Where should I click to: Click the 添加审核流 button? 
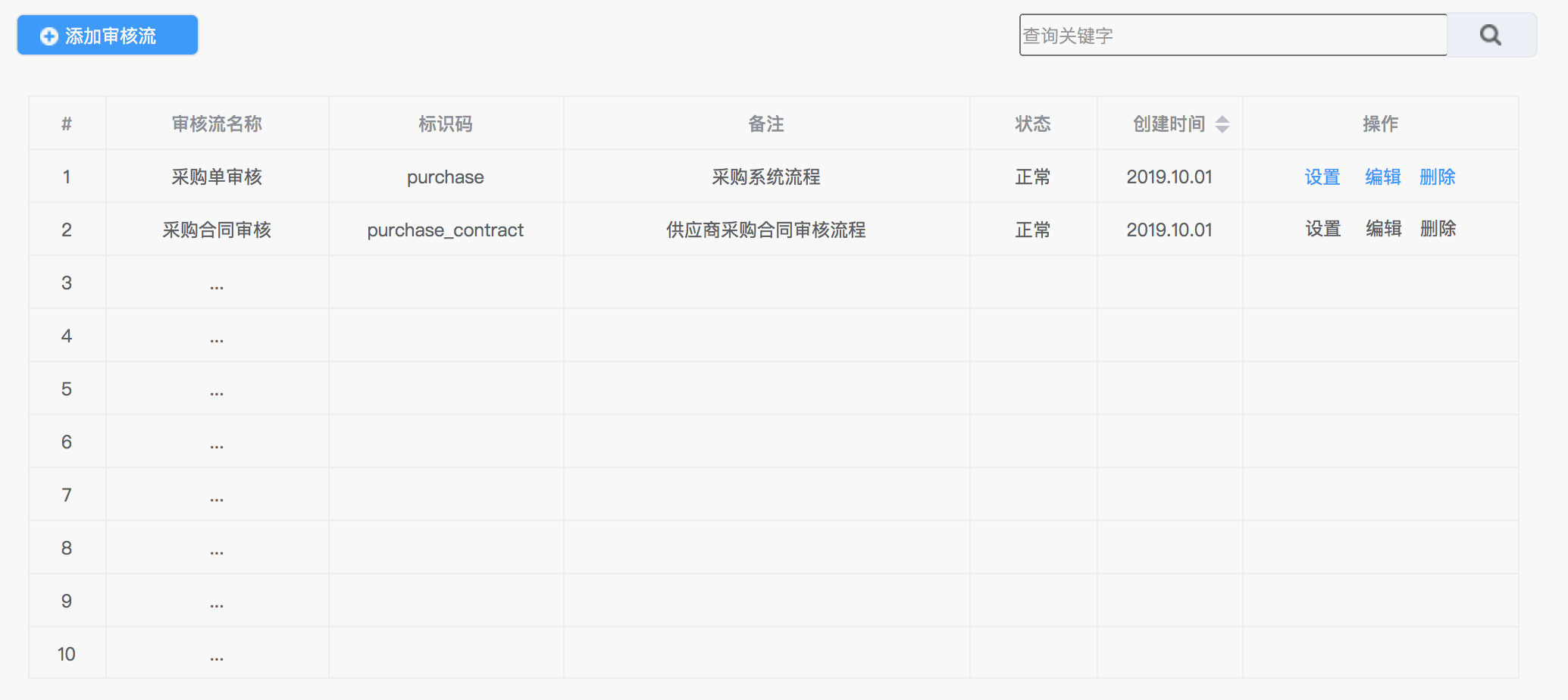click(x=108, y=36)
